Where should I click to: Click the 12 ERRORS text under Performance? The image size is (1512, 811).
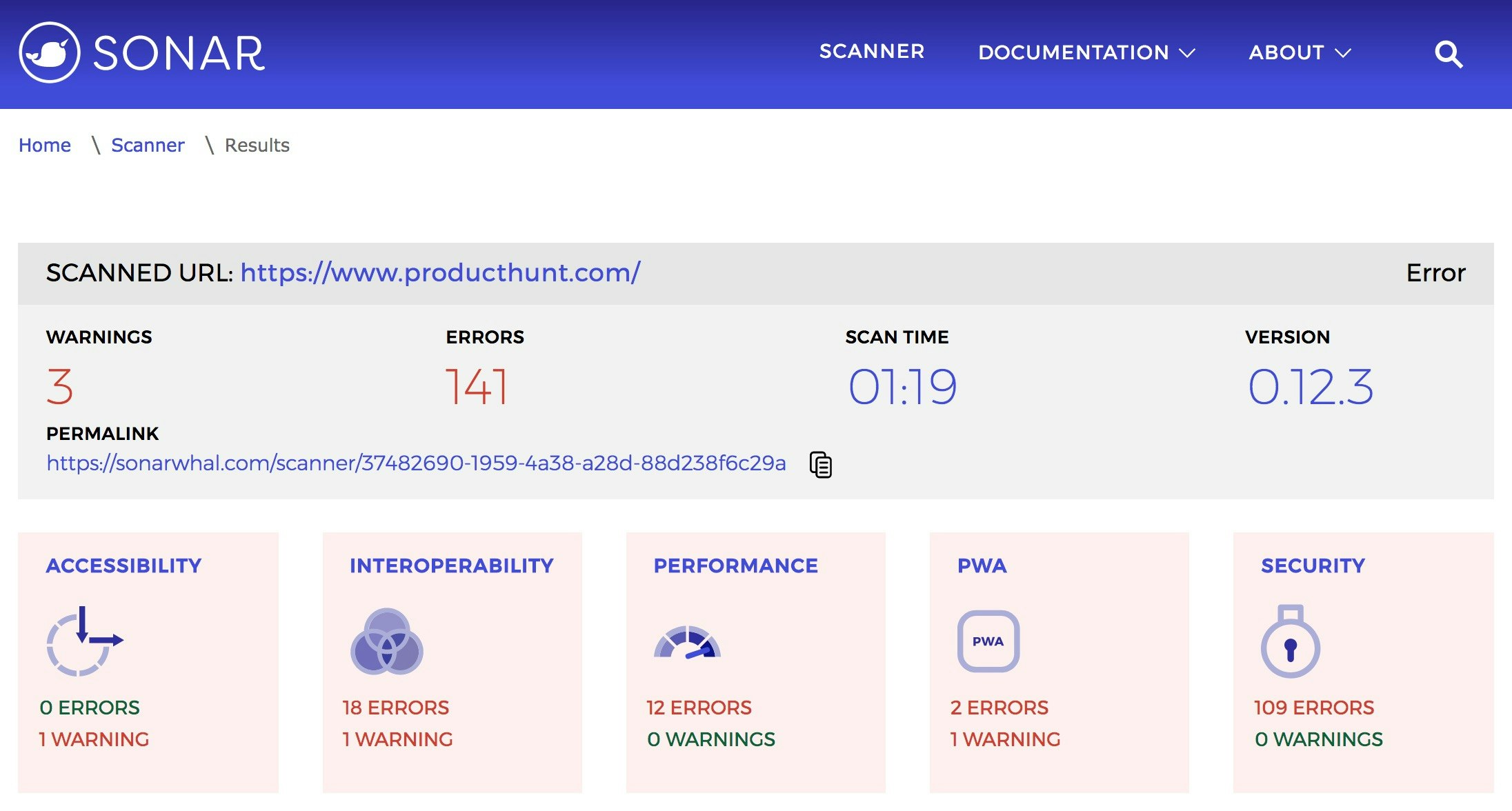point(699,708)
